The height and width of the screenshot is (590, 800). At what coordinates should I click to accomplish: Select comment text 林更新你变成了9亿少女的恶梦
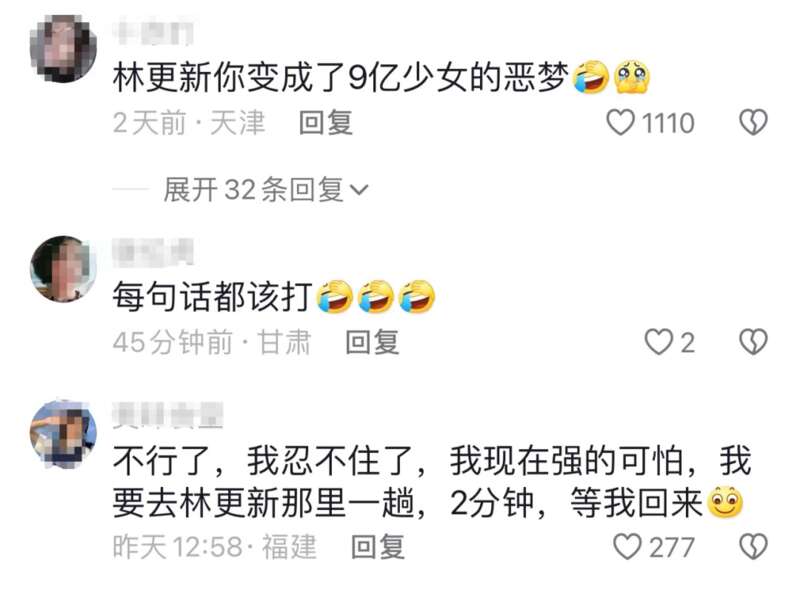click(x=340, y=78)
